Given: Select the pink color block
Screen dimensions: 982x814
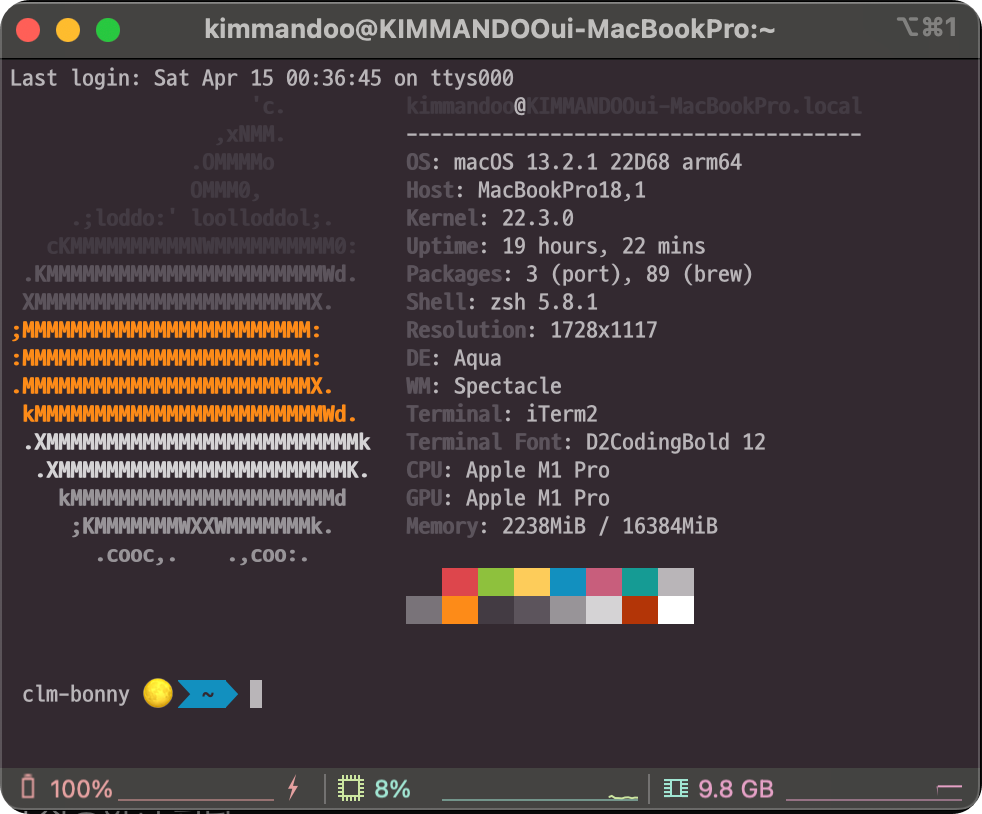Looking at the screenshot, I should coord(604,582).
